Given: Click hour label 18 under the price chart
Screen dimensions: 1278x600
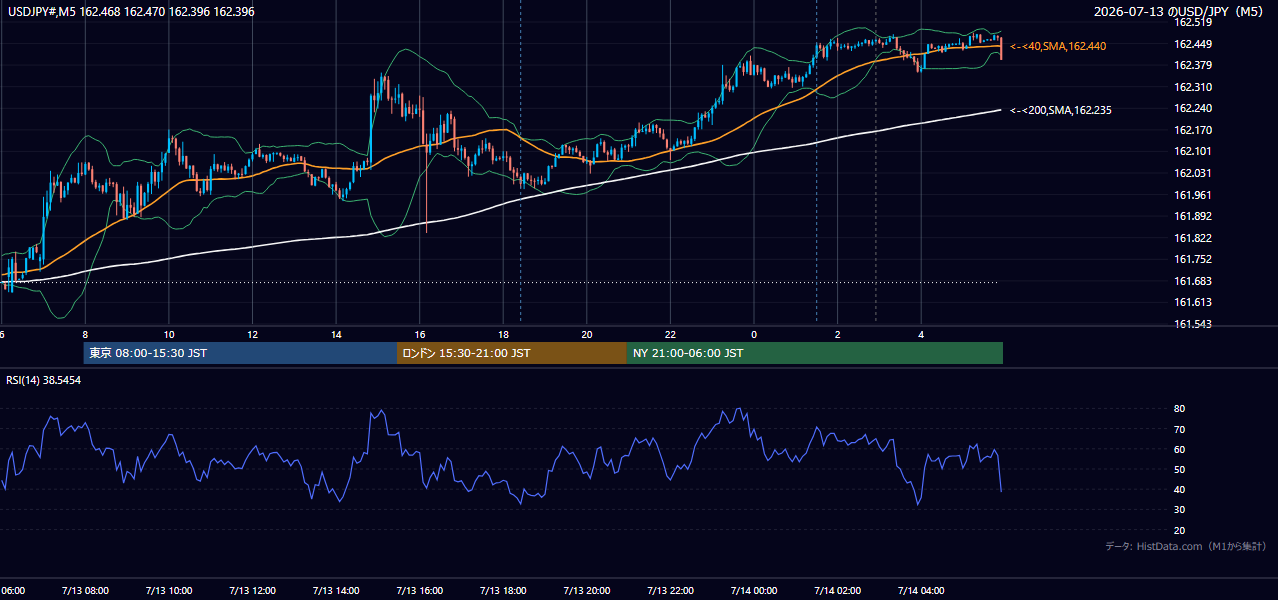Looking at the screenshot, I should tap(503, 334).
